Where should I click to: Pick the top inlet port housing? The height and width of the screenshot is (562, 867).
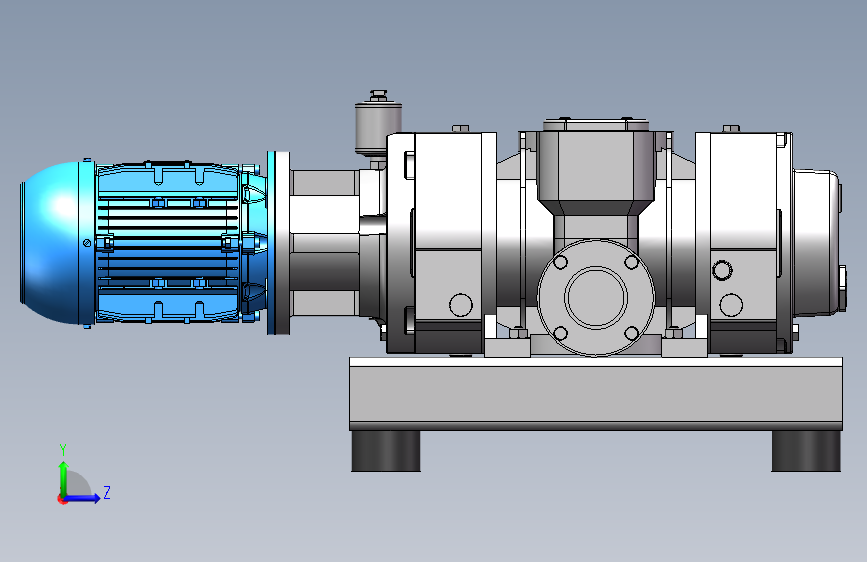(596, 166)
